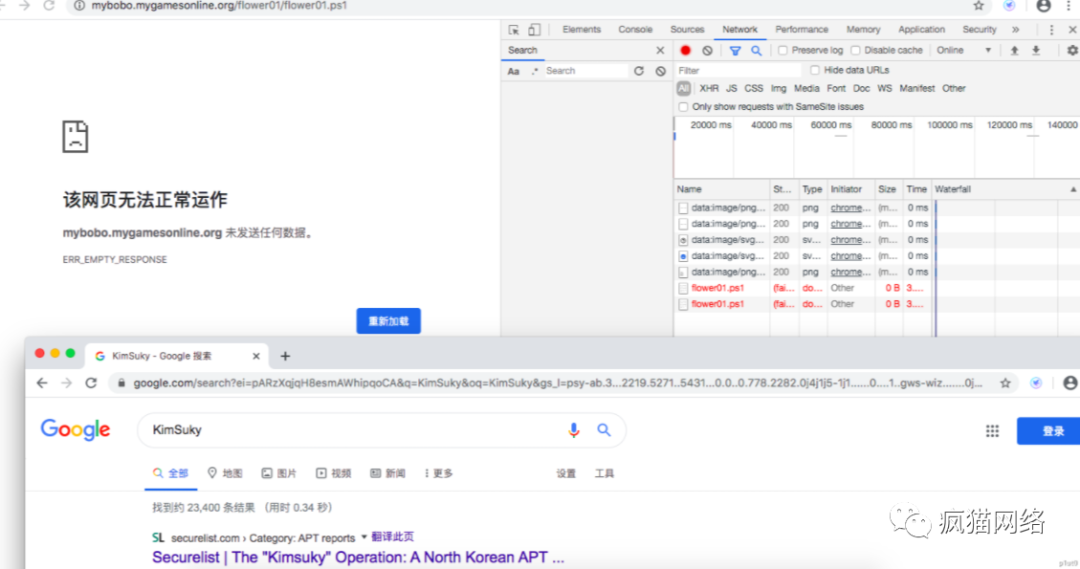Close the KimSuky Google search tab

tap(256, 356)
